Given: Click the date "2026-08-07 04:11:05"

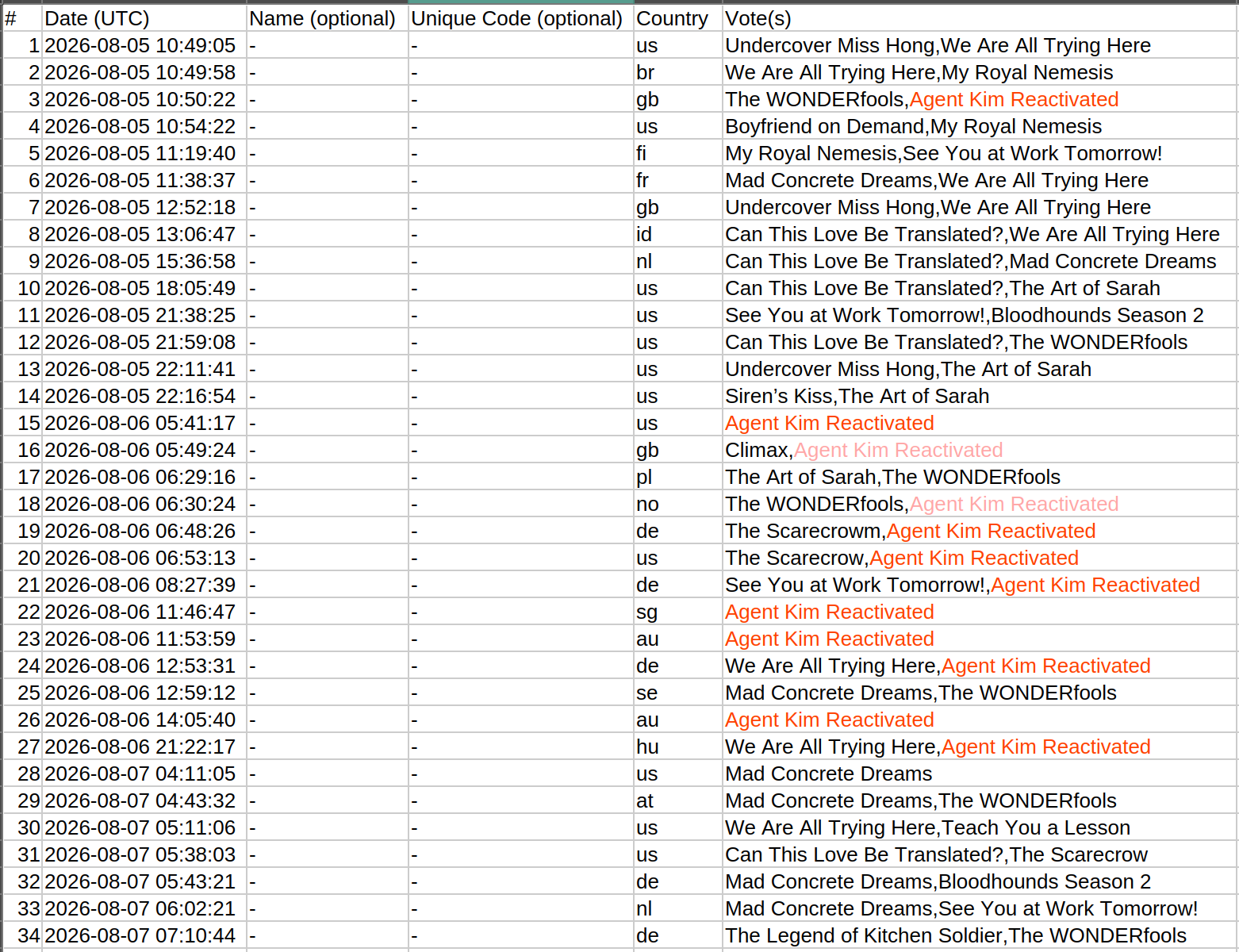Looking at the screenshot, I should 144,773.
